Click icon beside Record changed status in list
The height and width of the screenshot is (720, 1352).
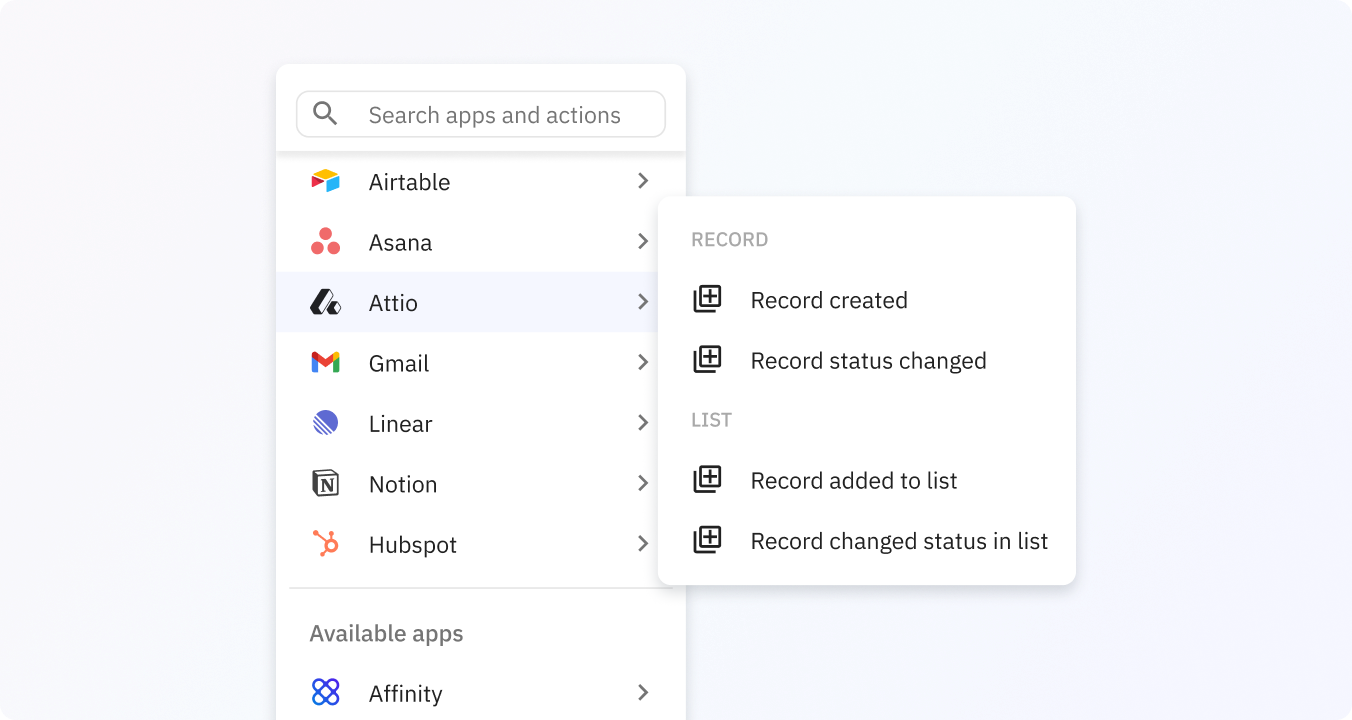click(708, 541)
